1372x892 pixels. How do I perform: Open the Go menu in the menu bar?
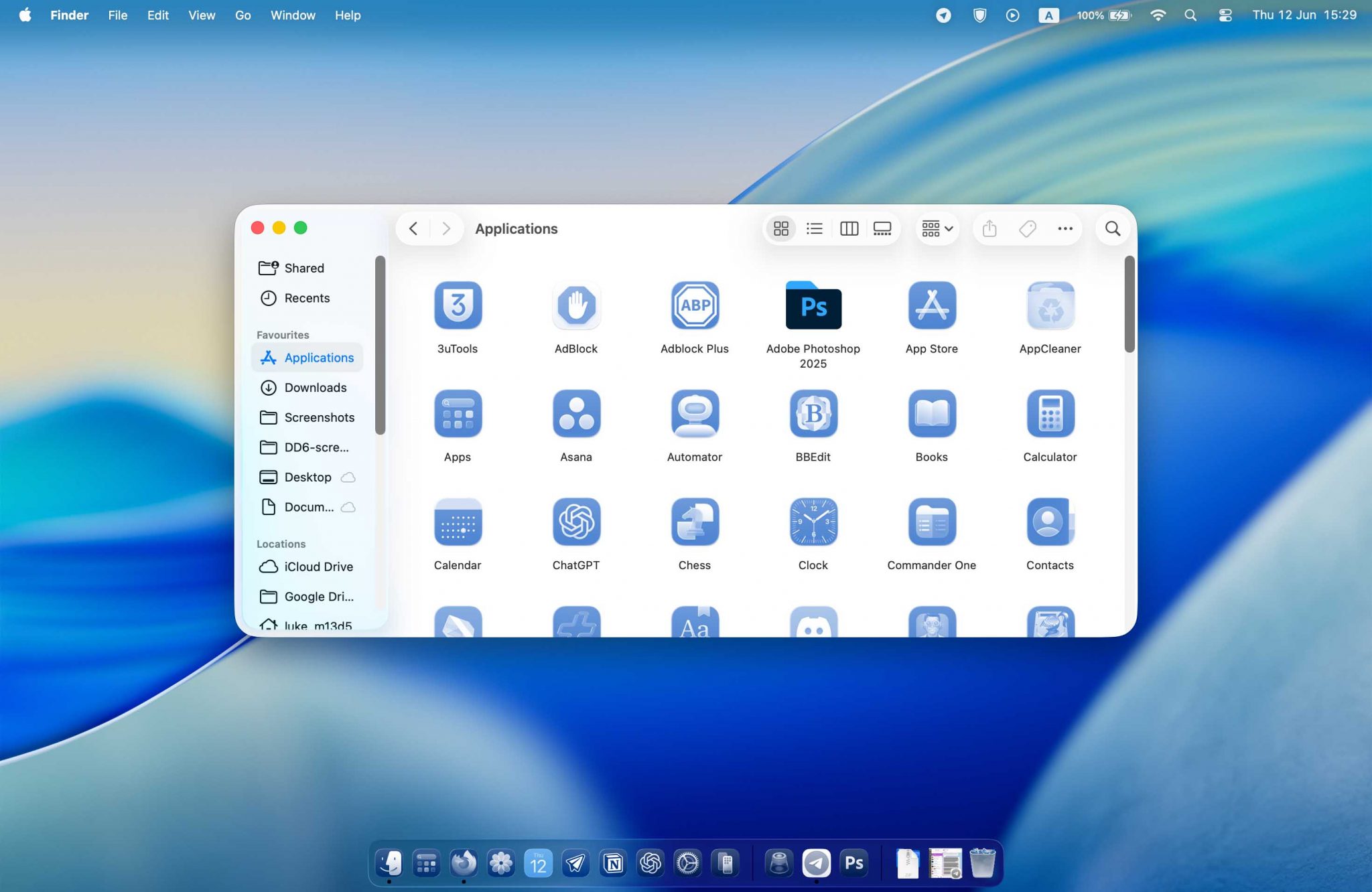[x=243, y=15]
